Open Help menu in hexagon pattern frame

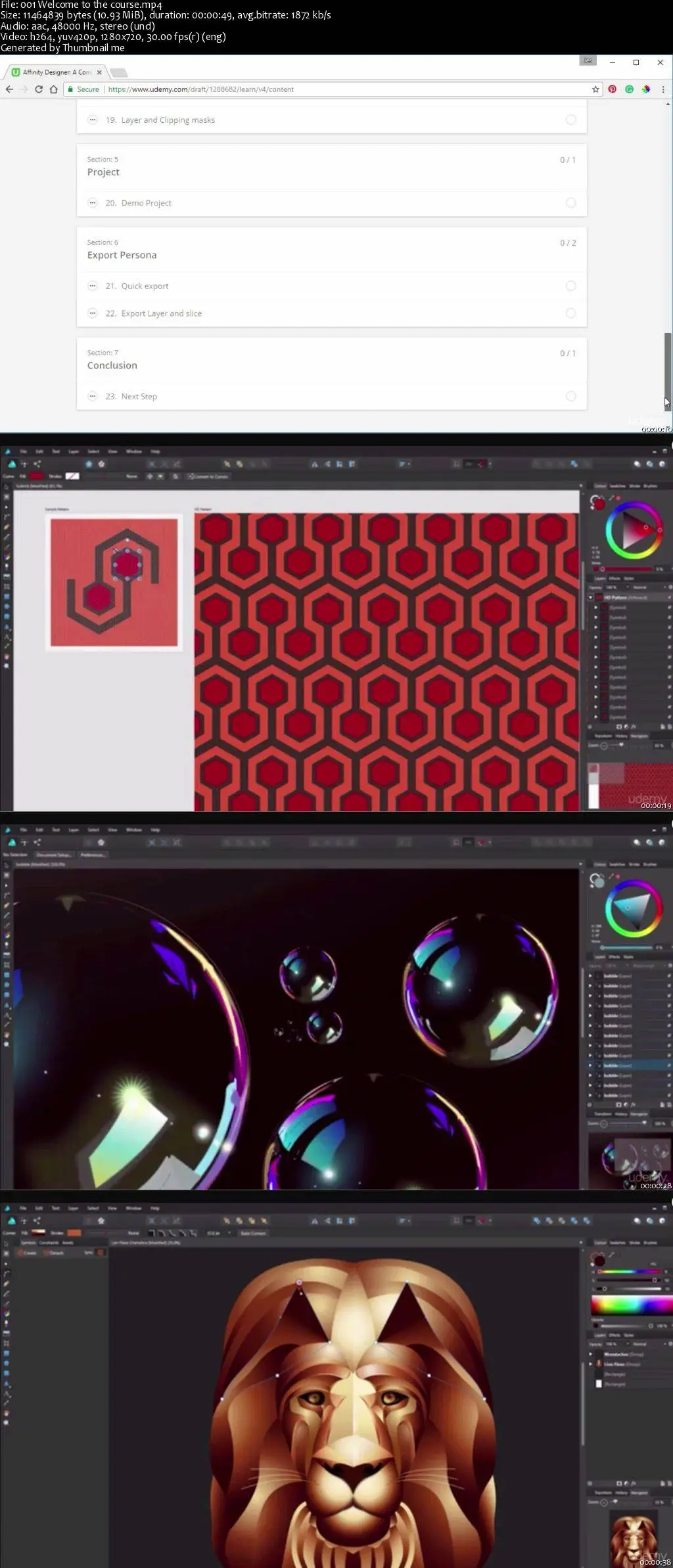click(155, 451)
